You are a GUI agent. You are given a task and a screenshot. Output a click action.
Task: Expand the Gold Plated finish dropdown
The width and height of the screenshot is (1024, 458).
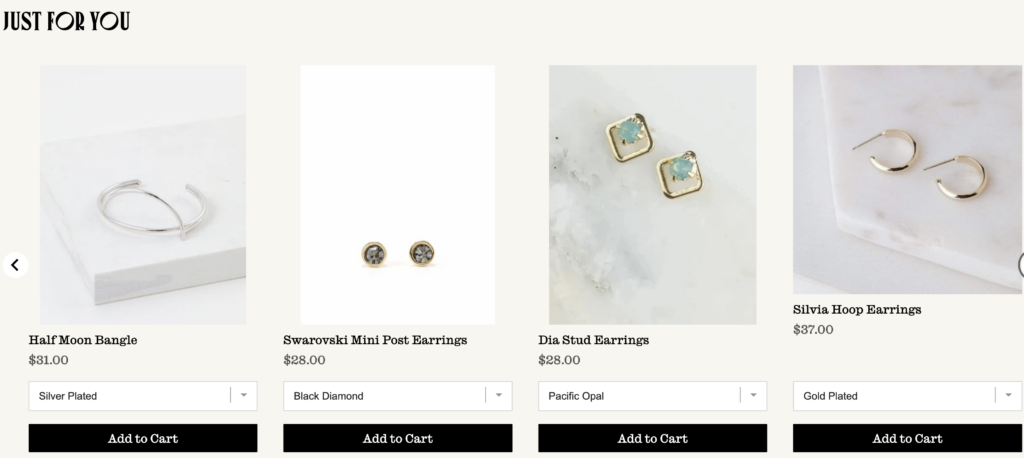tap(908, 396)
